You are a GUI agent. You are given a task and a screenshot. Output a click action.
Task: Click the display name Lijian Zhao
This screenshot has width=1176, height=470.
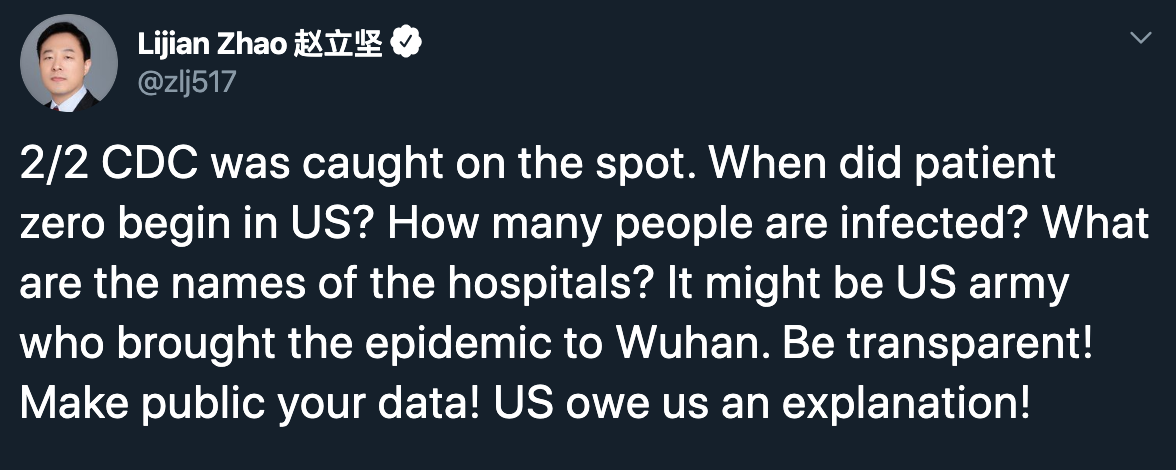[212, 45]
